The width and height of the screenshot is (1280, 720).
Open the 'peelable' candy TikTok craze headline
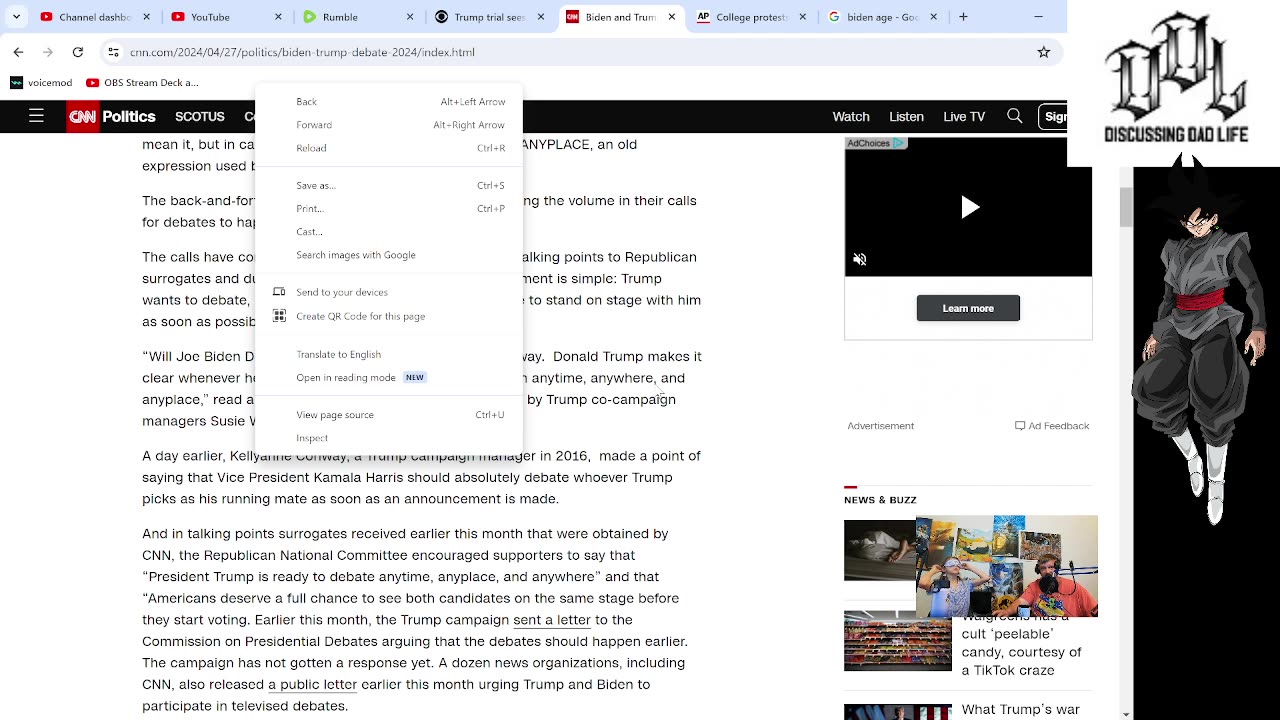tap(1022, 645)
